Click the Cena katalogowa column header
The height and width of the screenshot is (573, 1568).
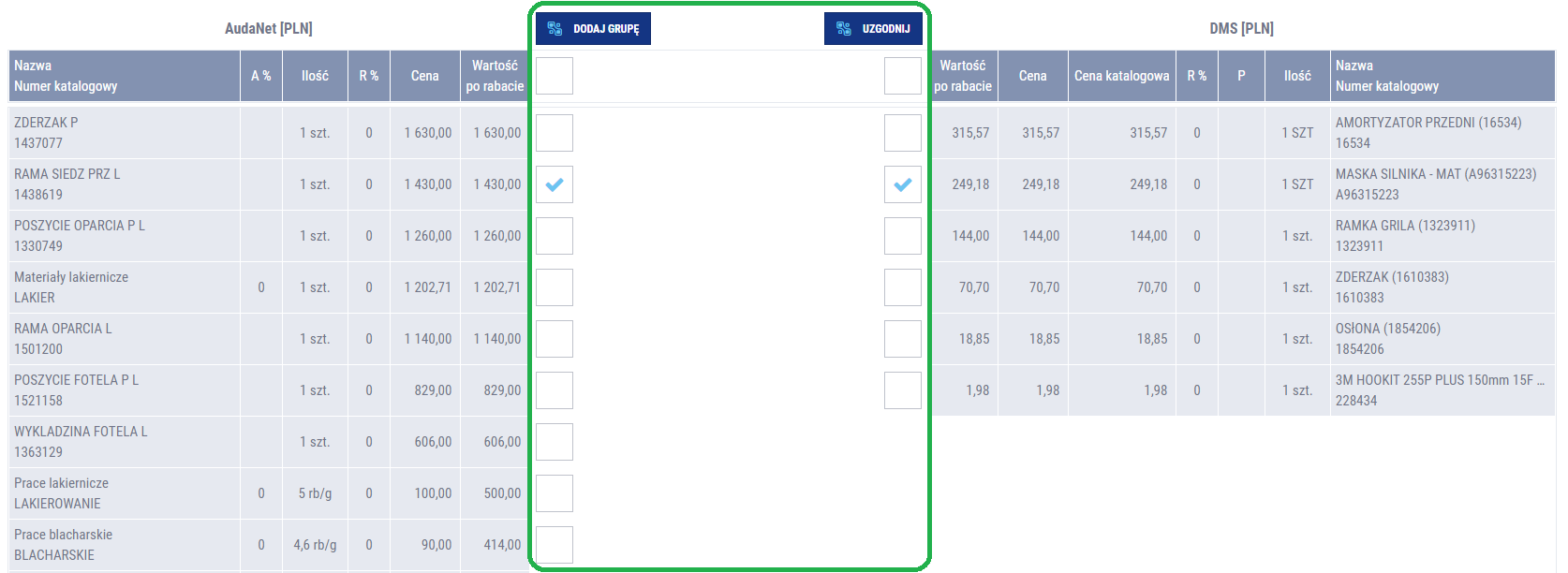[x=1121, y=76]
